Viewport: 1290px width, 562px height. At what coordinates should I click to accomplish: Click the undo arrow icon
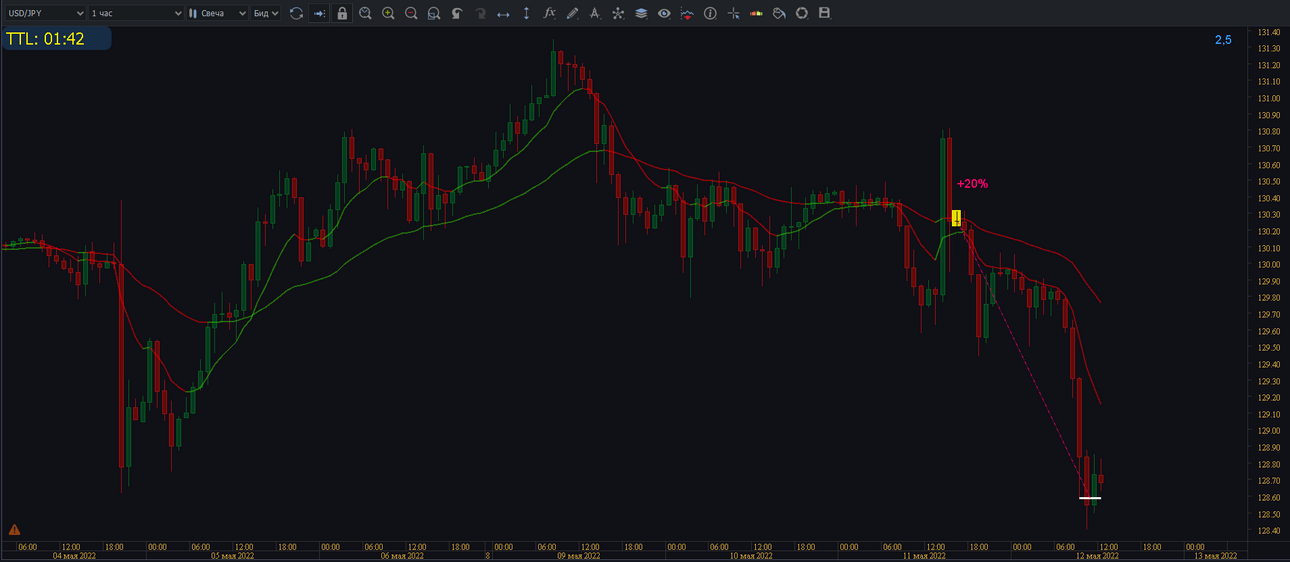point(457,13)
